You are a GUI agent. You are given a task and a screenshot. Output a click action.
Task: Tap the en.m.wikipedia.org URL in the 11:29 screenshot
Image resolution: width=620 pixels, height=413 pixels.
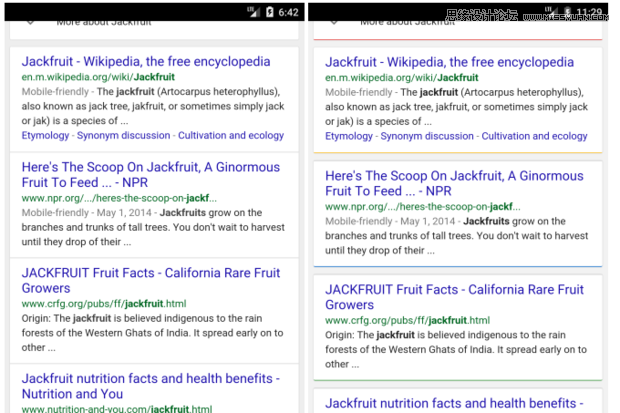pyautogui.click(x=402, y=78)
